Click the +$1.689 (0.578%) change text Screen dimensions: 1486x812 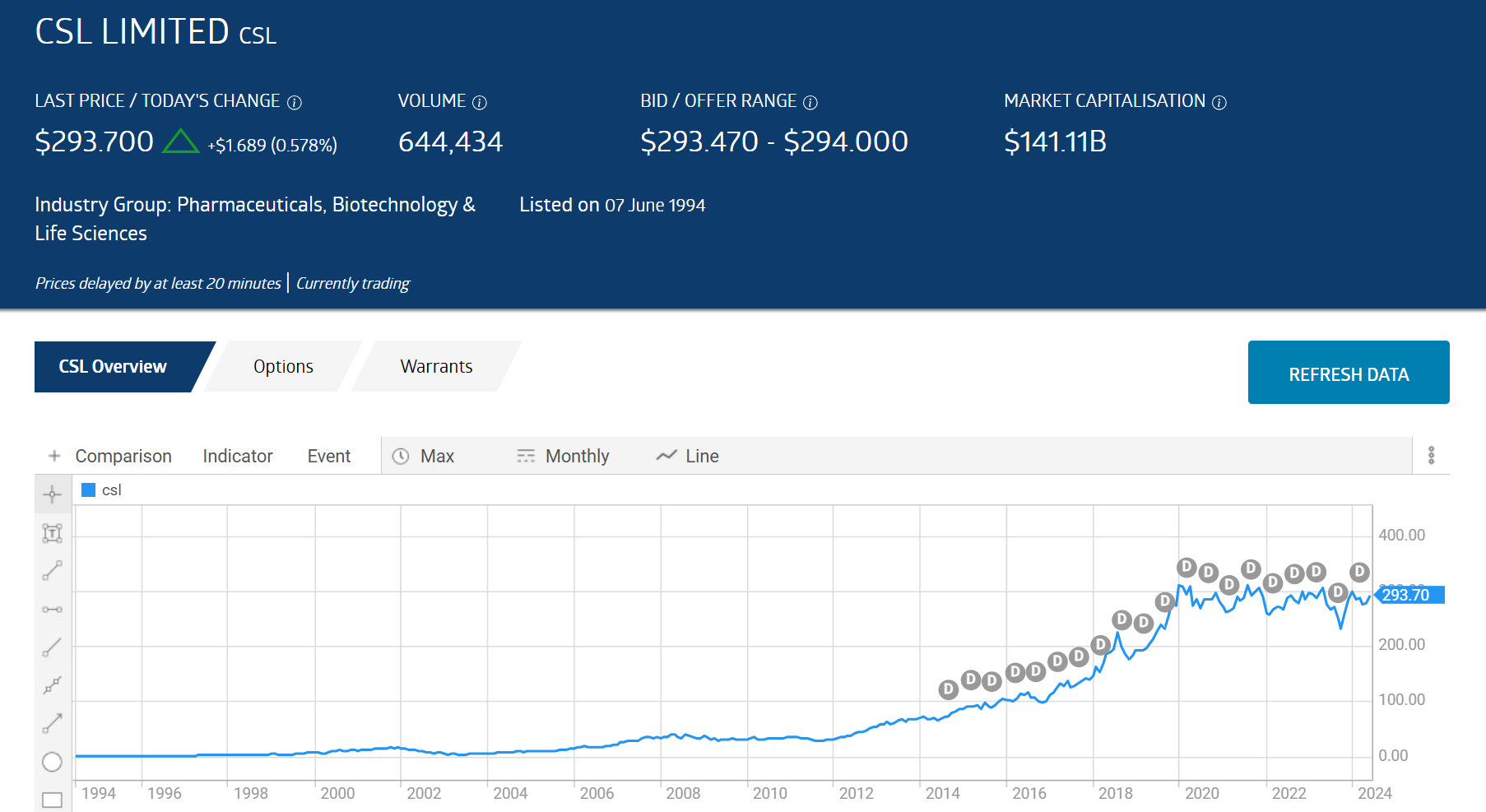(x=272, y=146)
